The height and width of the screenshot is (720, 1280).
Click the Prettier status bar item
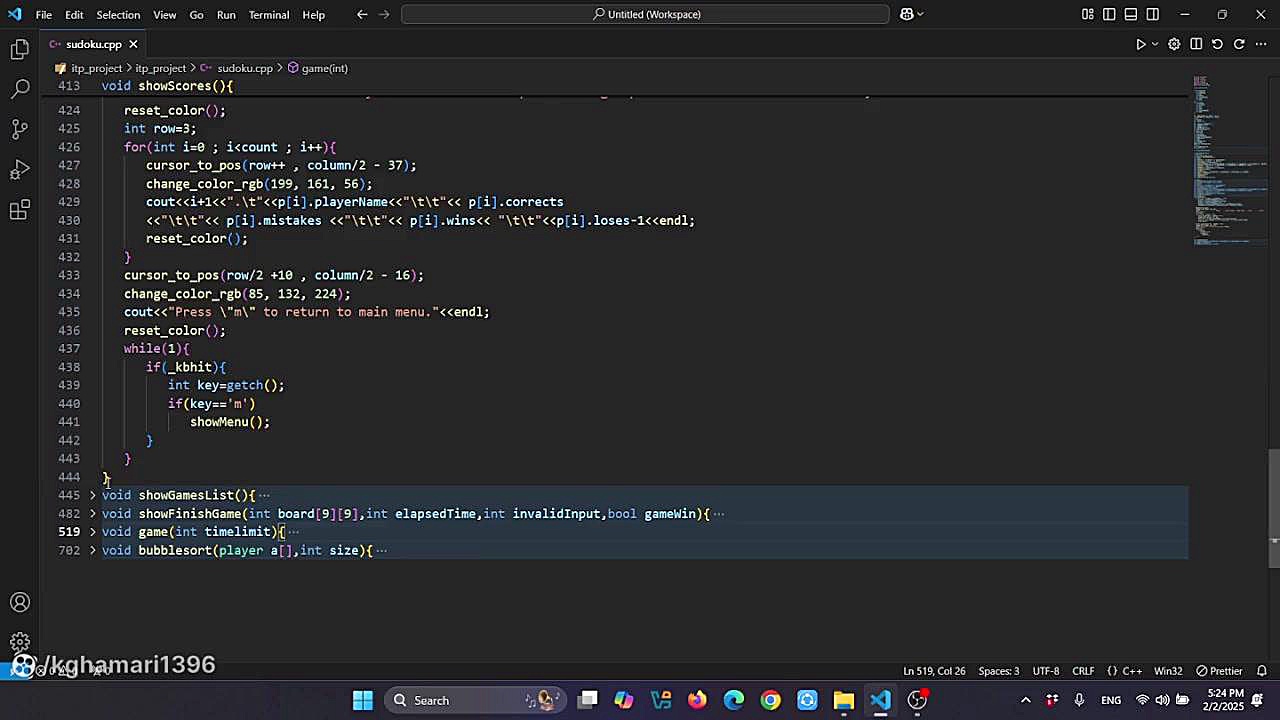[x=1219, y=671]
